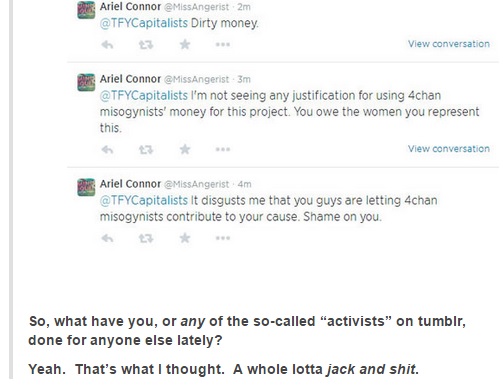Viewport: 503px width, 388px height.
Task: Open more options on the 3m-old tweet
Action: click(223, 149)
